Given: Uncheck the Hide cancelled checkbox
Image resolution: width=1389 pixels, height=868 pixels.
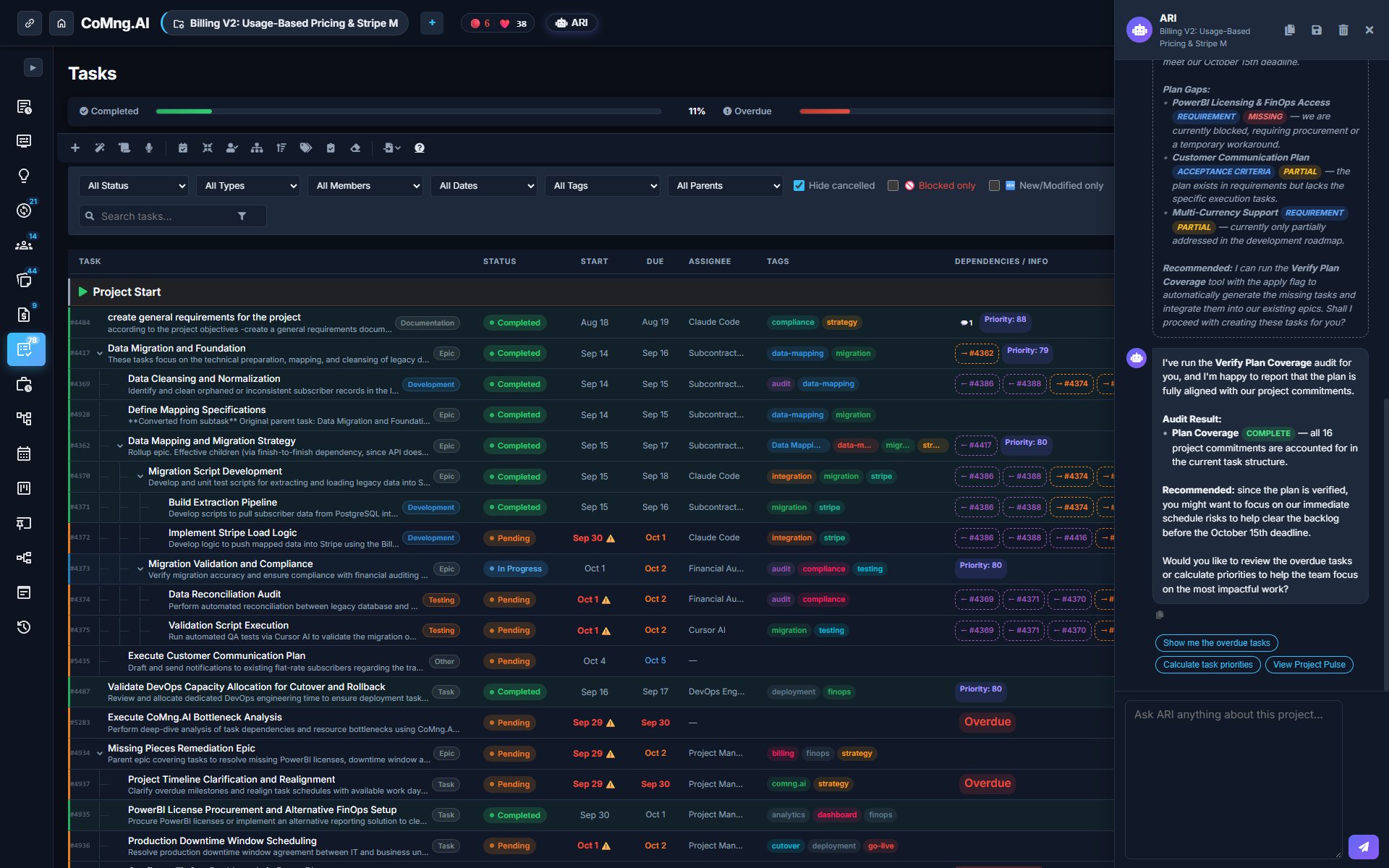Looking at the screenshot, I should pyautogui.click(x=799, y=186).
